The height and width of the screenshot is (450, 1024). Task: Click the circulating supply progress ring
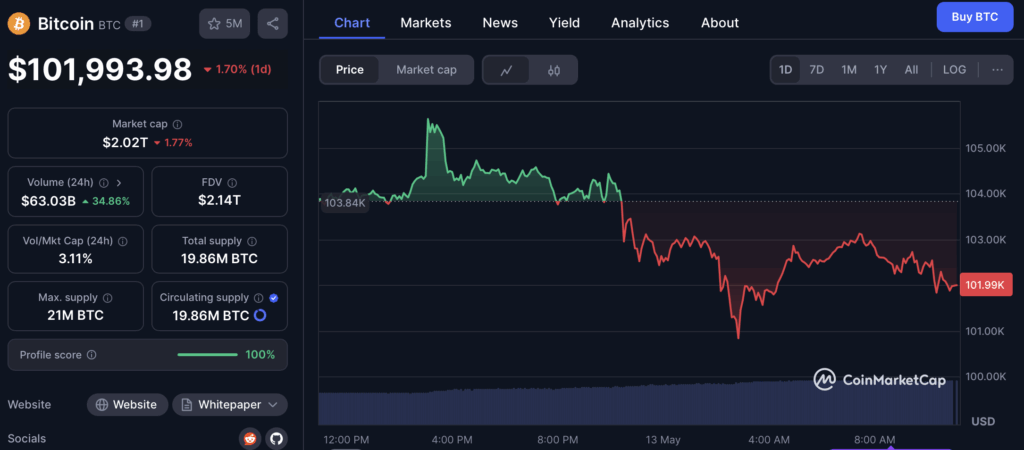259,315
